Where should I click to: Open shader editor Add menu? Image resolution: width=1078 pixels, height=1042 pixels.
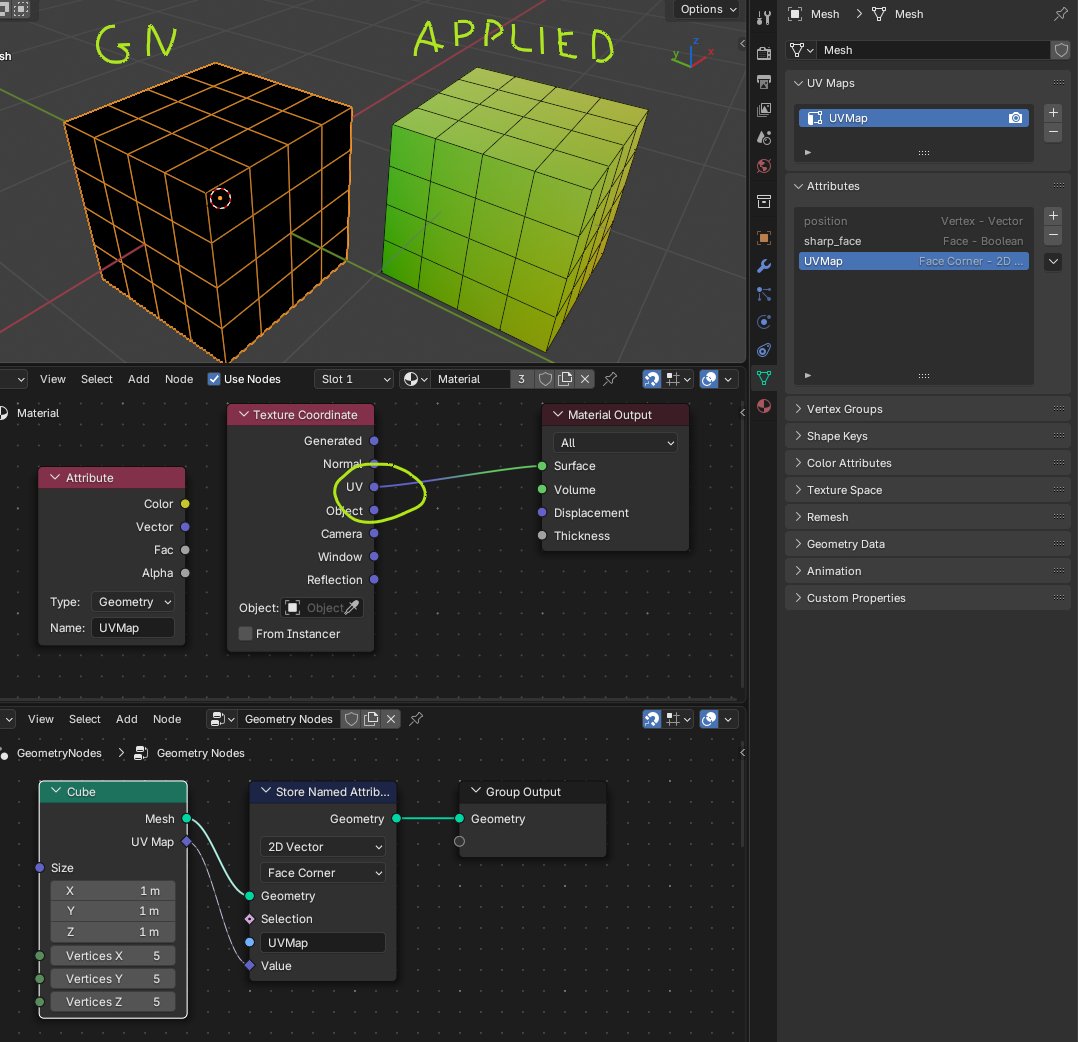(138, 379)
